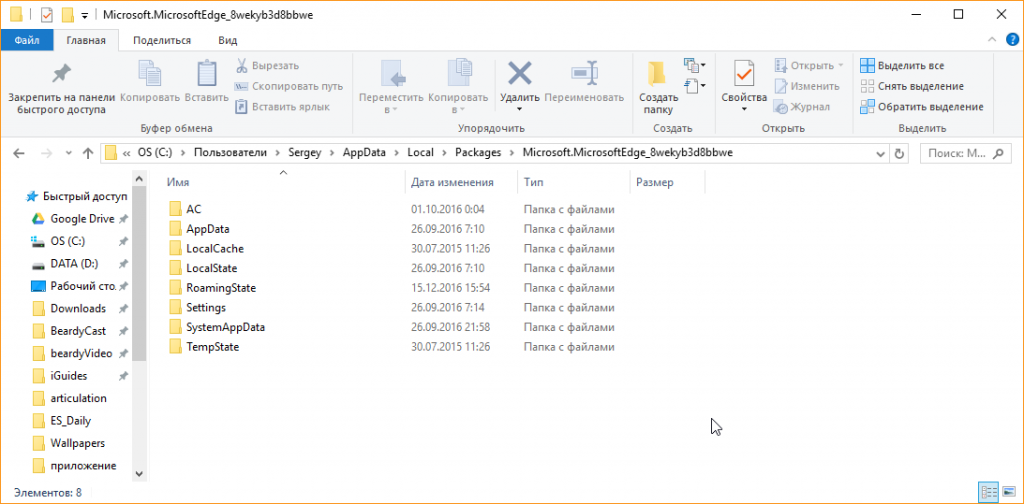Open the Файл (File) menu tab
Screen dimensions: 1024x504
coord(27,40)
